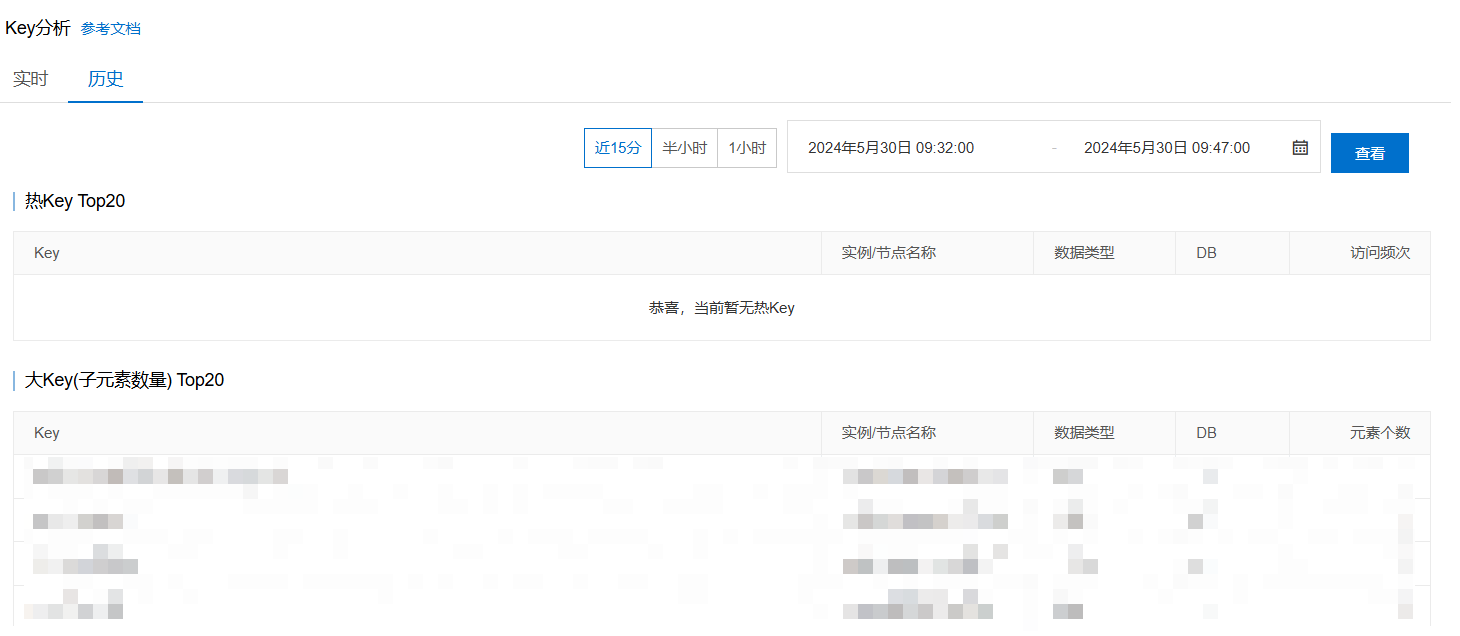The width and height of the screenshot is (1460, 636).
Task: Click the start time field 09:32:00
Action: (x=890, y=148)
